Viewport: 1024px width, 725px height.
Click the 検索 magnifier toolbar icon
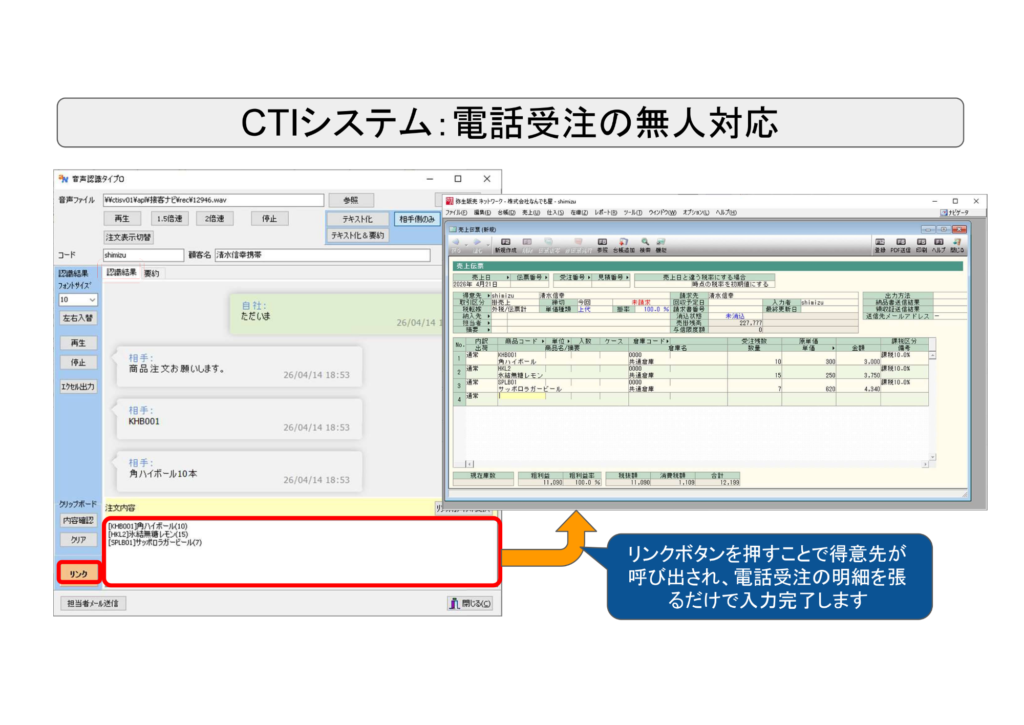tap(645, 245)
